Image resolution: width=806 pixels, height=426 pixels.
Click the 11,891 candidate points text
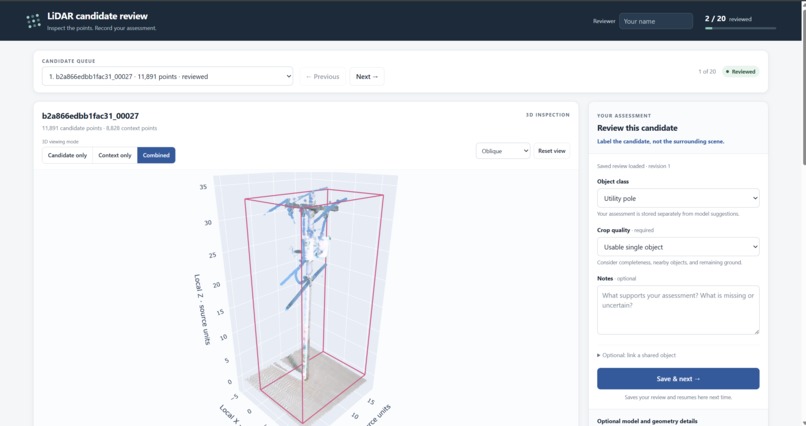point(73,128)
